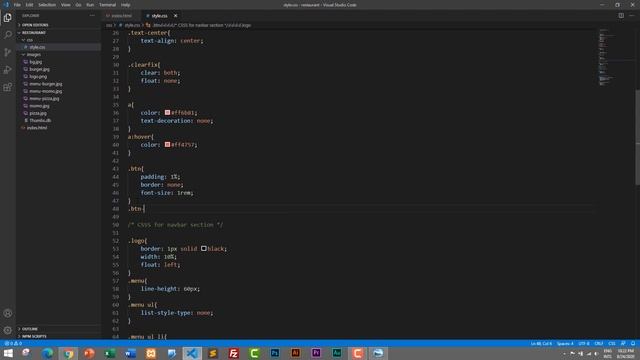Open the Accounts icon in activity bar
Viewport: 640px width, 360px height.
(x=8, y=313)
